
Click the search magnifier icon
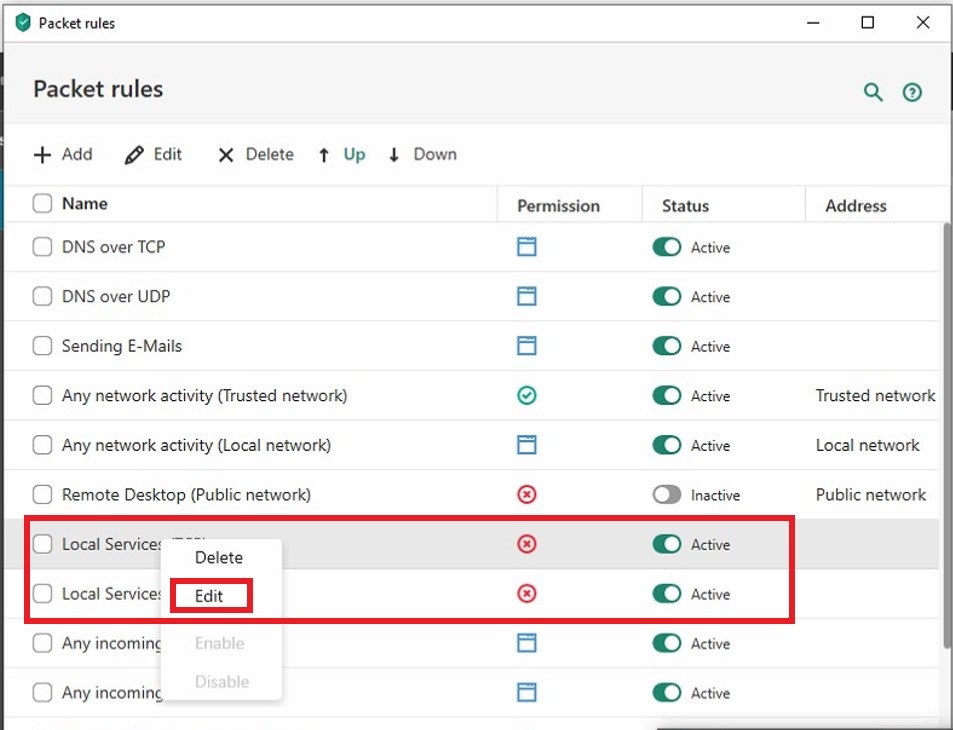(873, 92)
